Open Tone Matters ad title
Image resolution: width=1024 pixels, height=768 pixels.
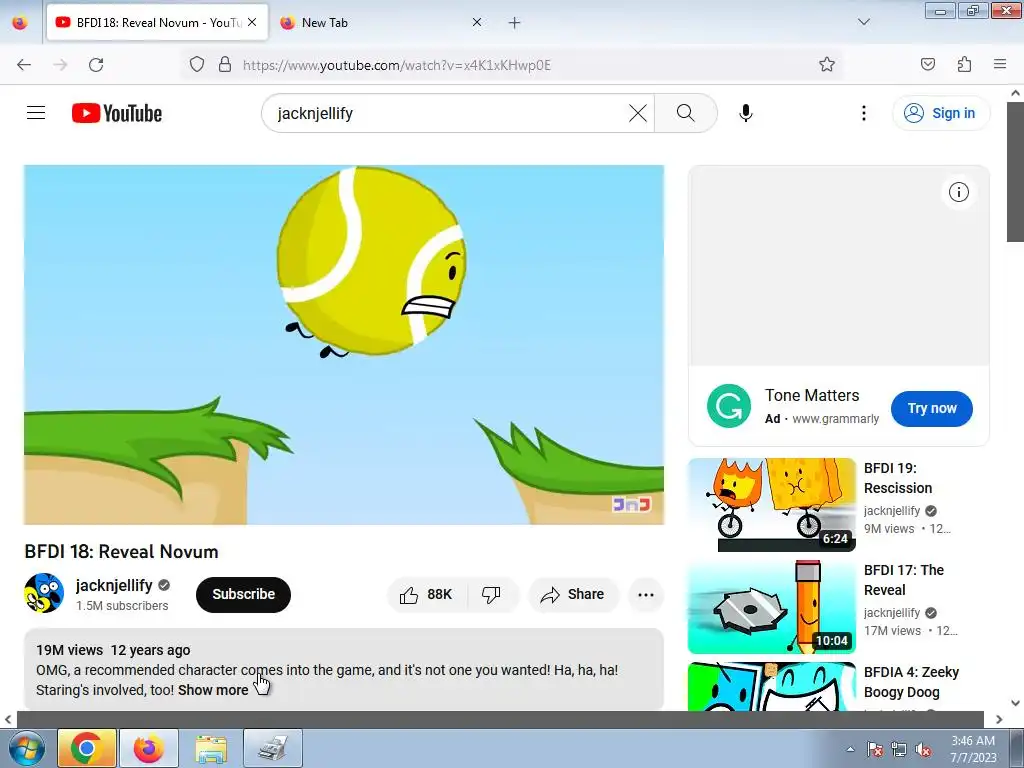coord(812,395)
